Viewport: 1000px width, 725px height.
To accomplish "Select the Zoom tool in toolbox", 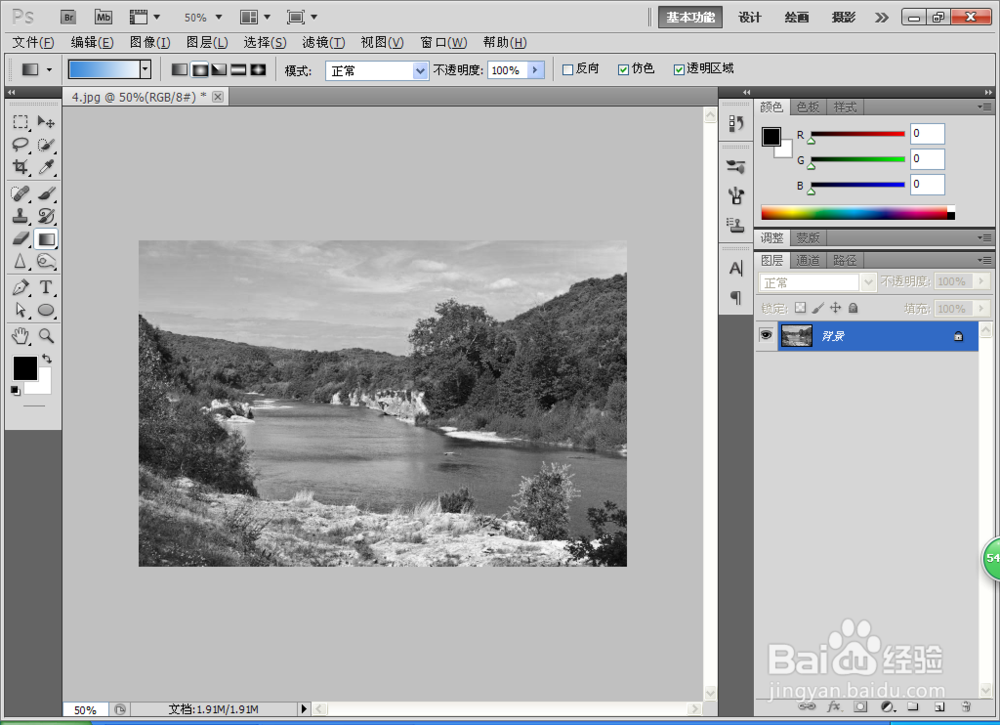I will pos(46,335).
